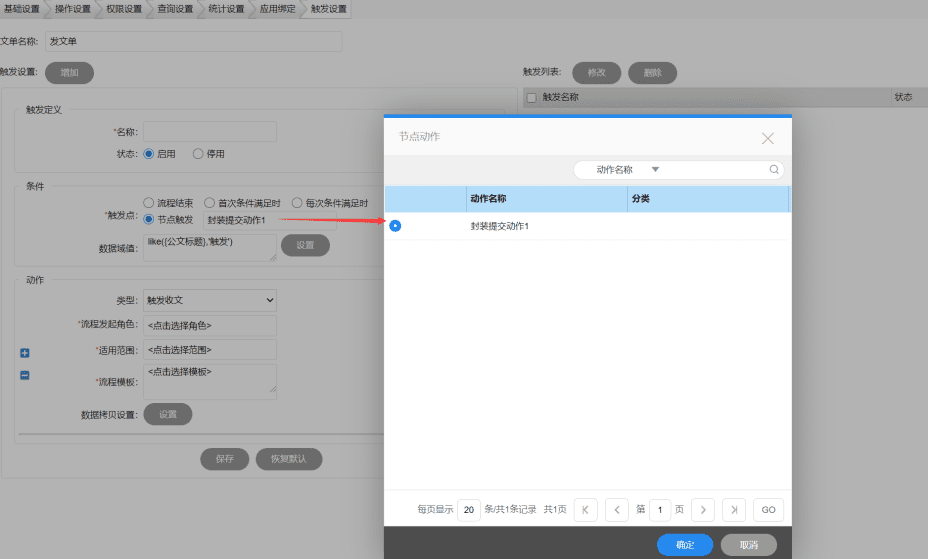
Task: Click the 文单名称 input field
Action: coord(194,41)
